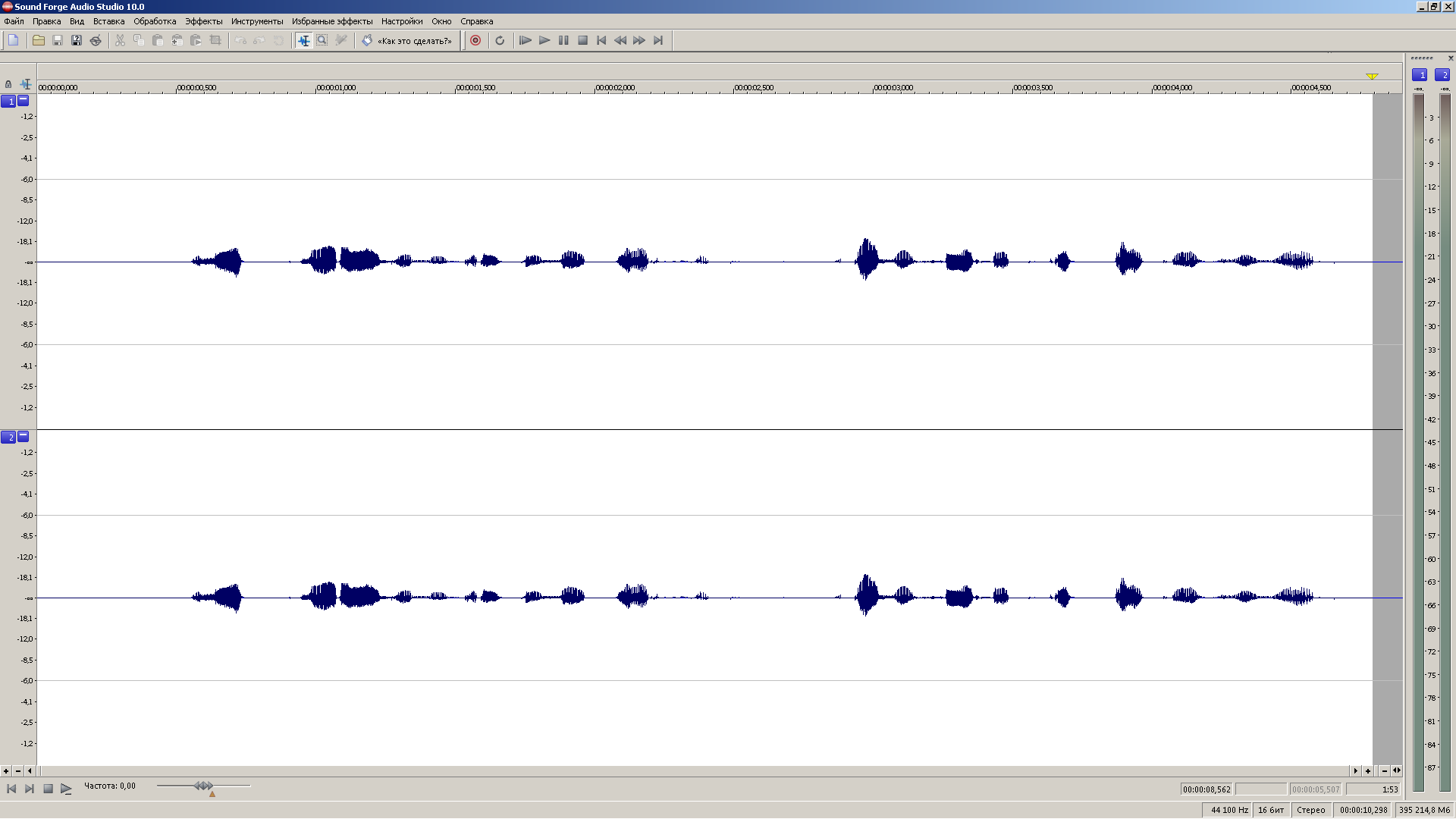Copy the selection with the Copy icon
The image size is (1456, 819).
pos(139,40)
